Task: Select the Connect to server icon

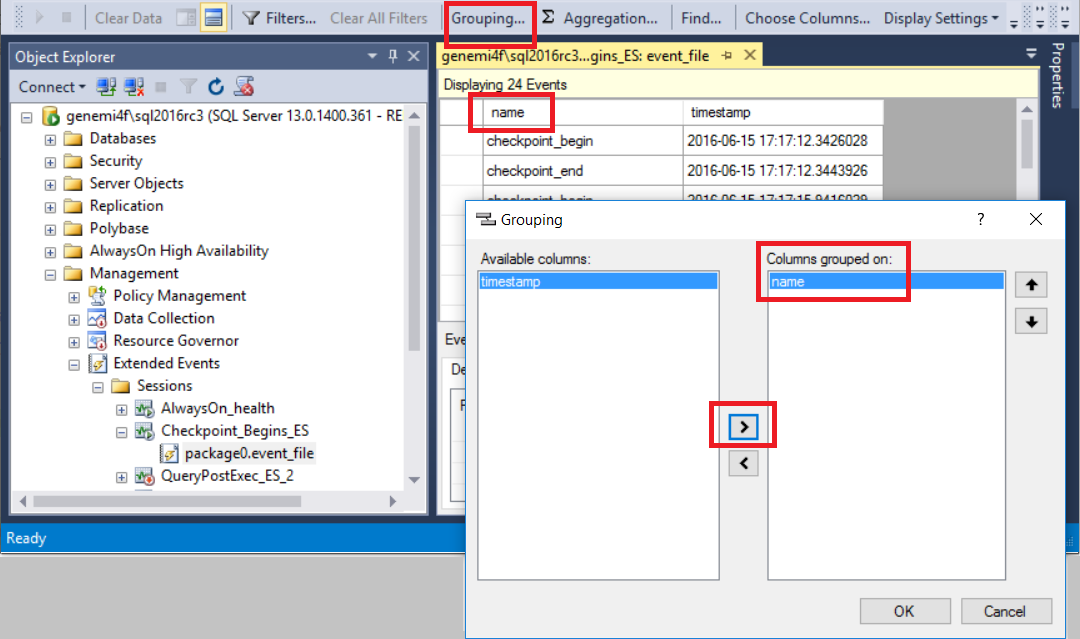Action: tap(106, 87)
